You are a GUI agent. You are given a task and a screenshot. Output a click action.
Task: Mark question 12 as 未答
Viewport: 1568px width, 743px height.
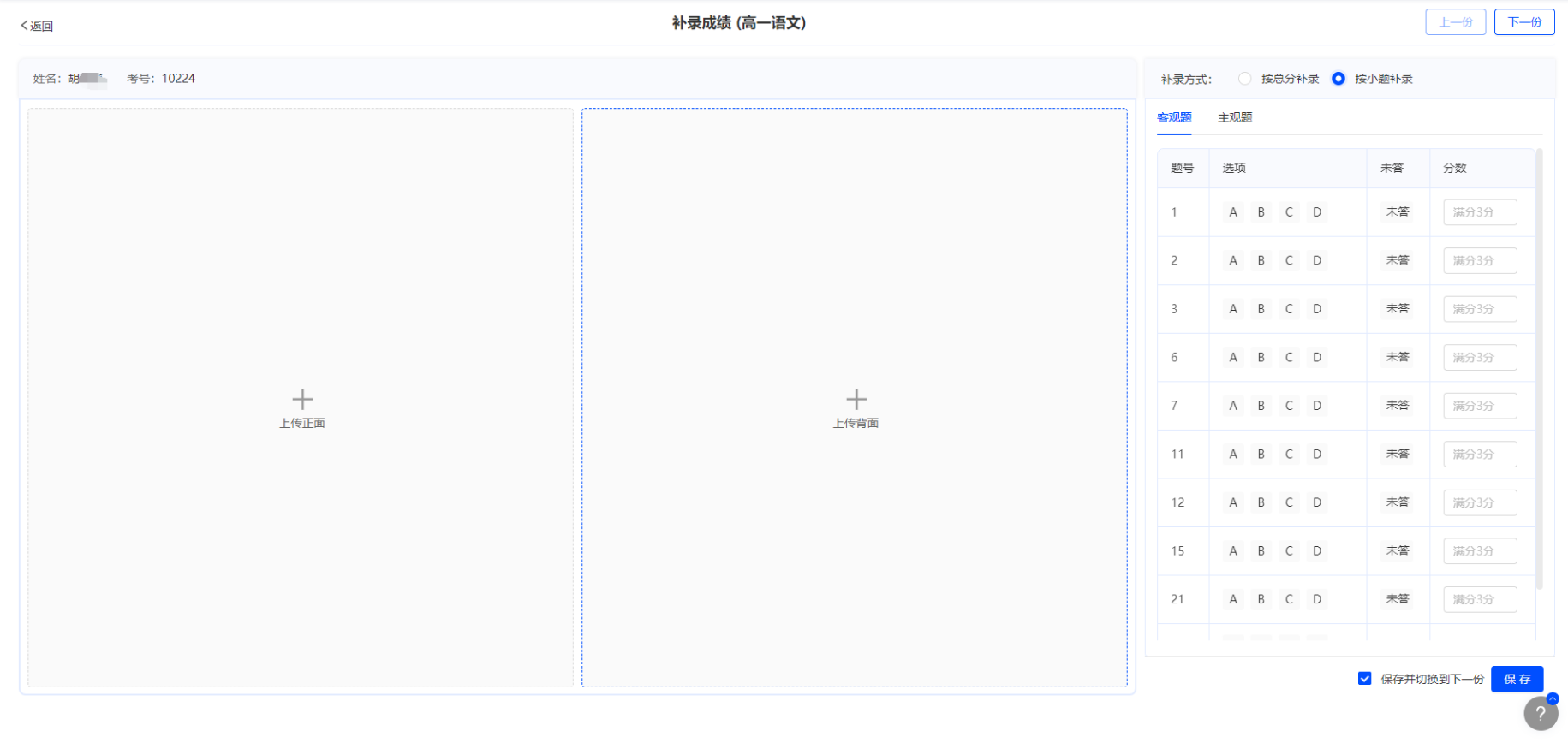click(x=1398, y=502)
